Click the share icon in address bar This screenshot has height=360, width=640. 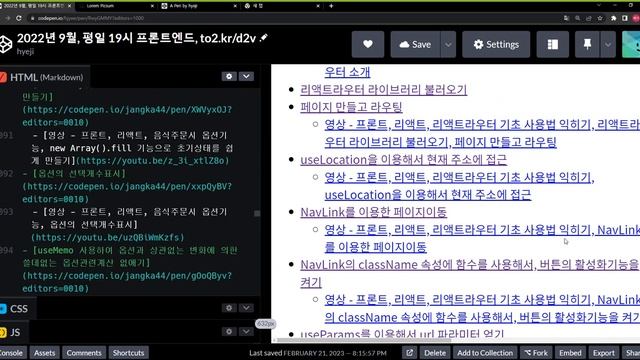589,18
